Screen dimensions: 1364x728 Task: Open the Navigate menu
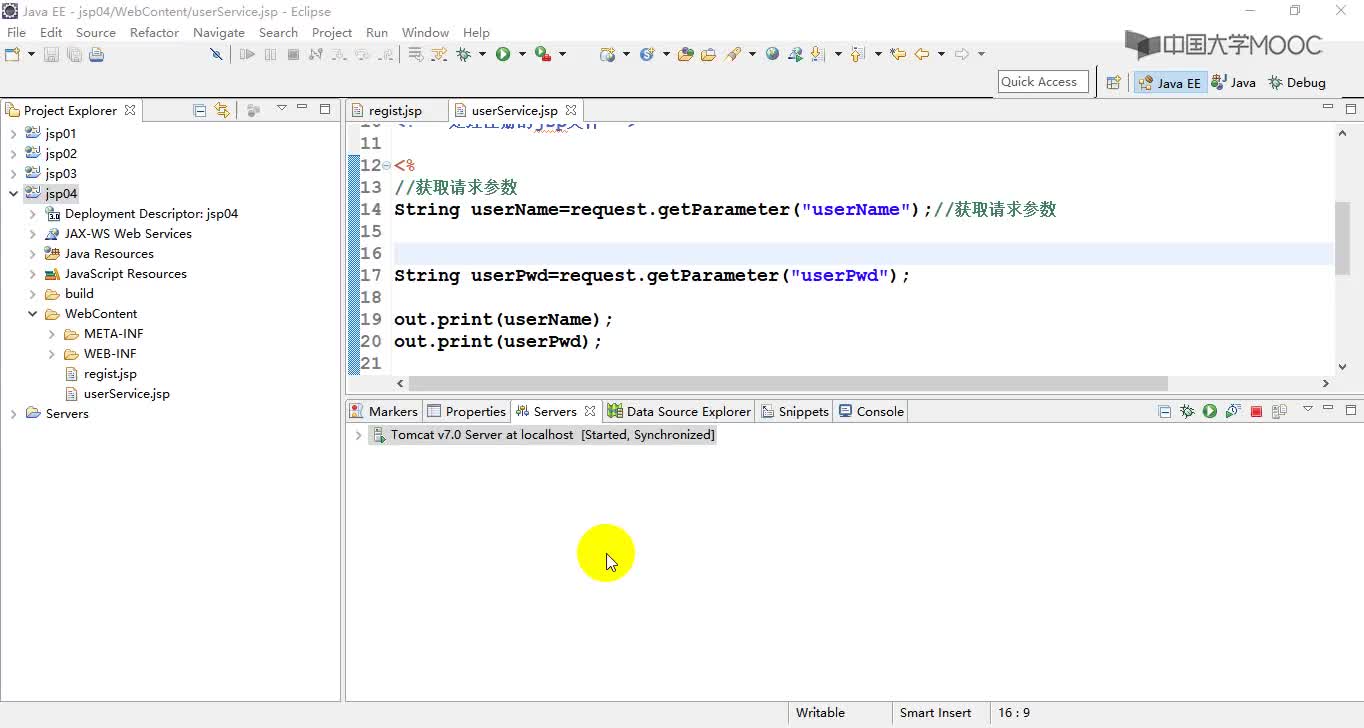click(x=218, y=32)
